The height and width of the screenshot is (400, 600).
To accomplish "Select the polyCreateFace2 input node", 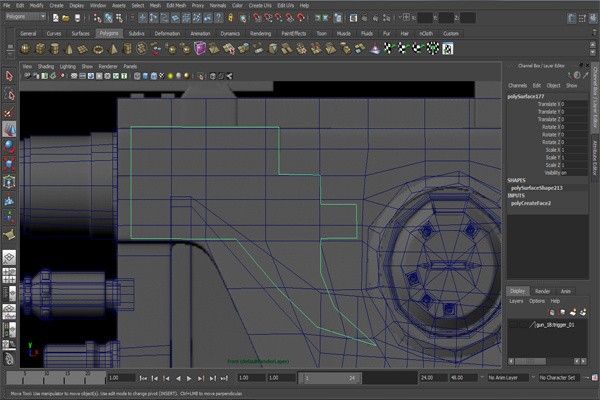I will click(x=531, y=203).
